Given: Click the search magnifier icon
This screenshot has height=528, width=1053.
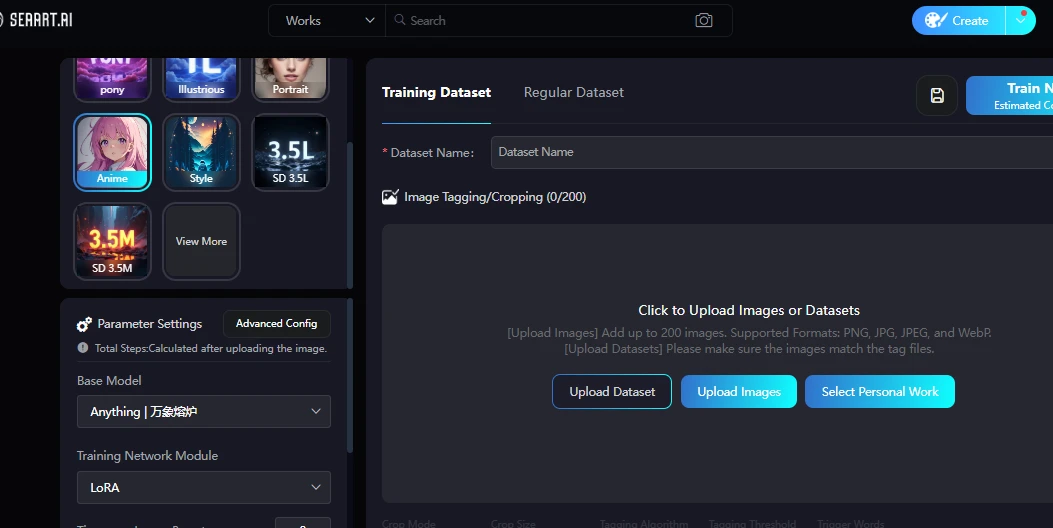Looking at the screenshot, I should point(398,21).
